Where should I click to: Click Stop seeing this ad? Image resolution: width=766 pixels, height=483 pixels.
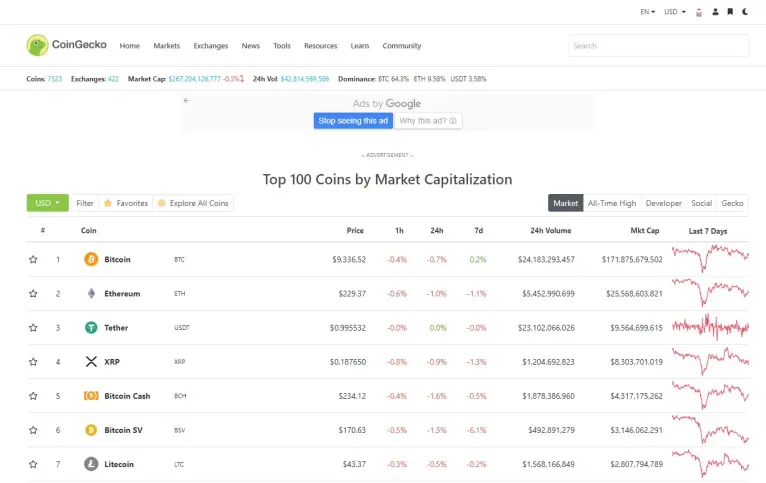[x=353, y=121]
